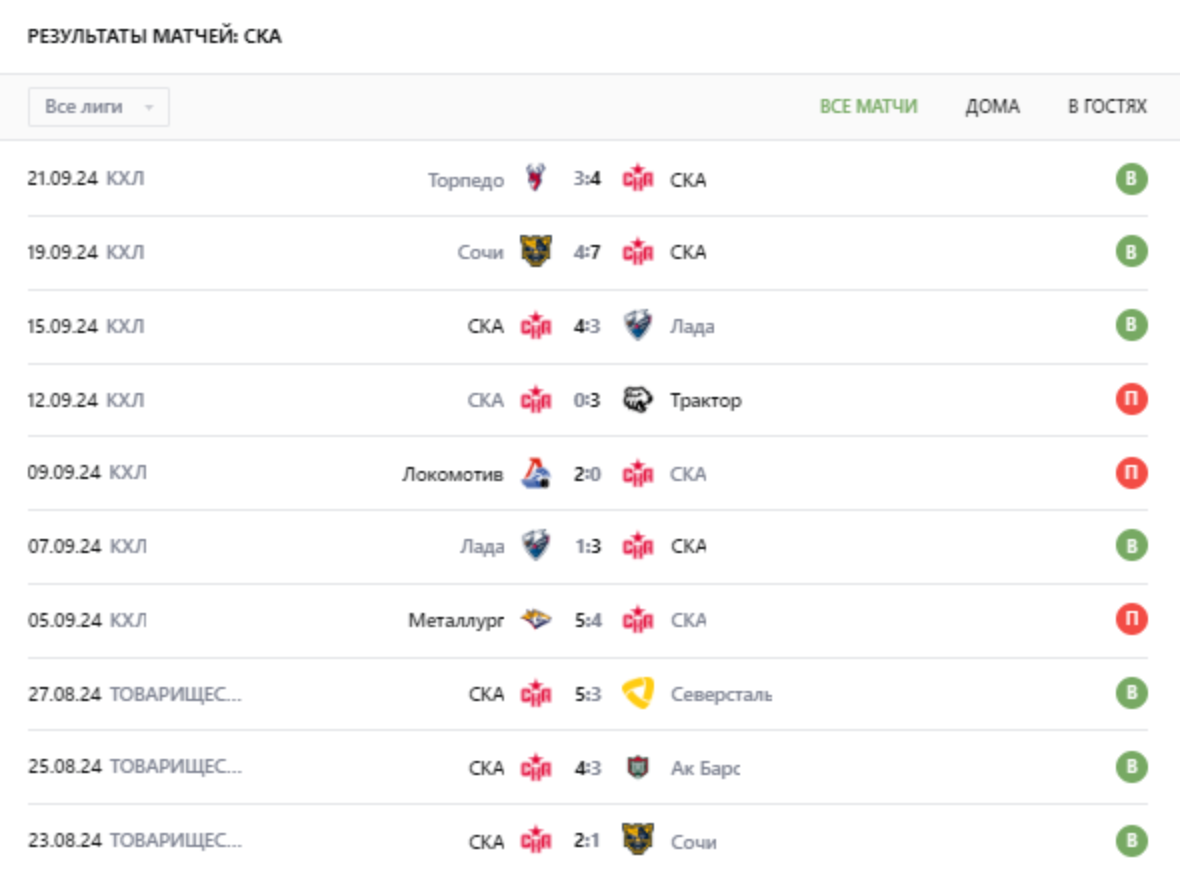This screenshot has width=1180, height=888.
Task: Click the loss badge for Metallurg match
Action: (1131, 620)
